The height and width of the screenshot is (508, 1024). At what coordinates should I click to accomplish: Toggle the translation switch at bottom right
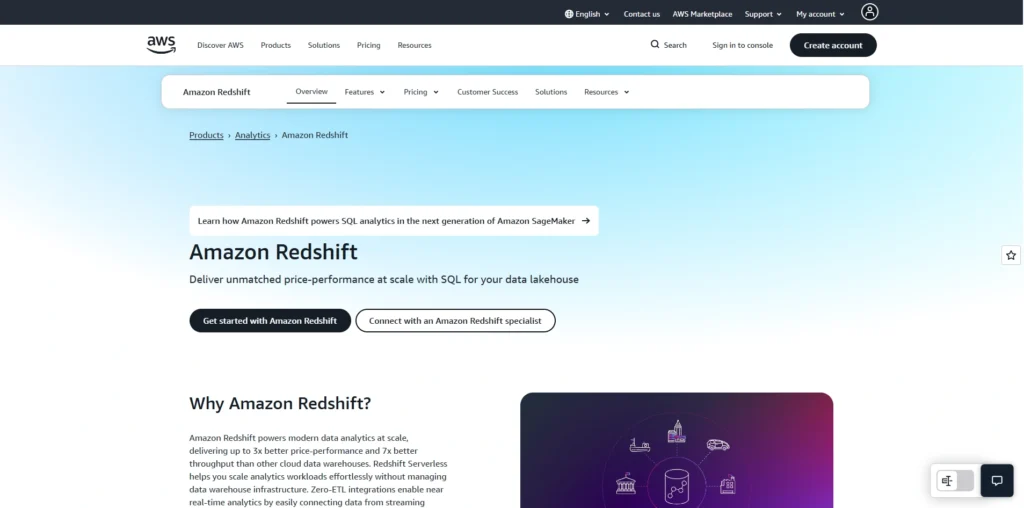tap(955, 481)
